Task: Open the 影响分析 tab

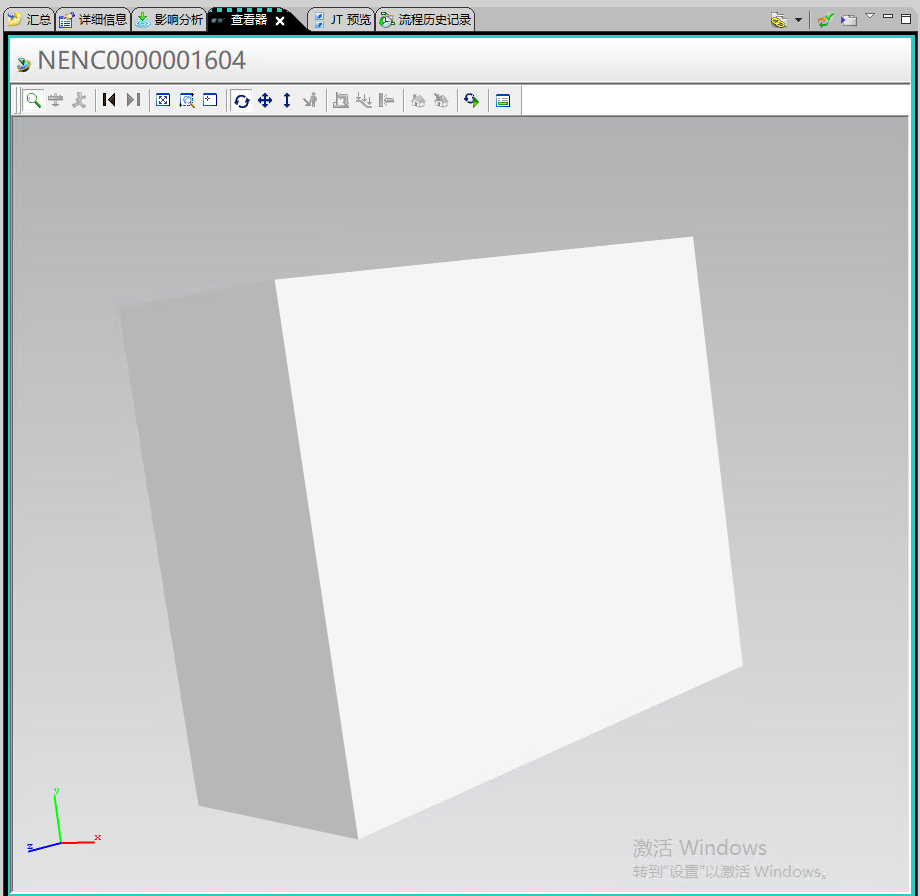Action: coord(169,20)
